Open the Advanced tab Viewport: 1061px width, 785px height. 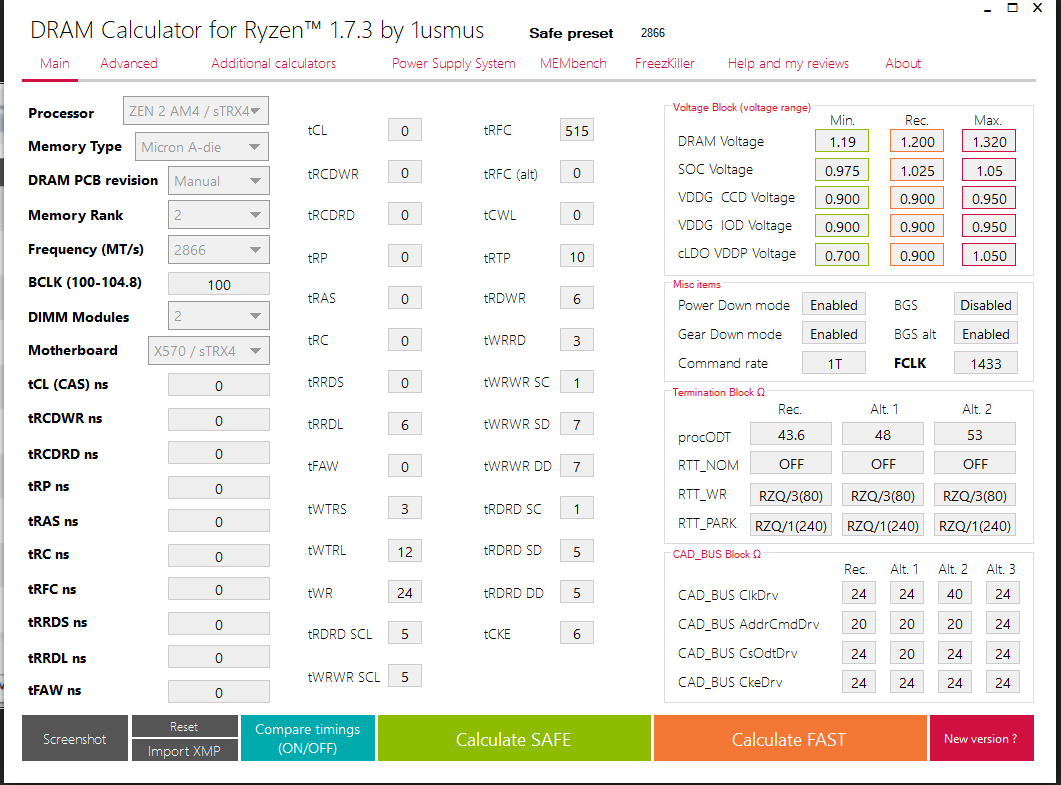coord(129,64)
